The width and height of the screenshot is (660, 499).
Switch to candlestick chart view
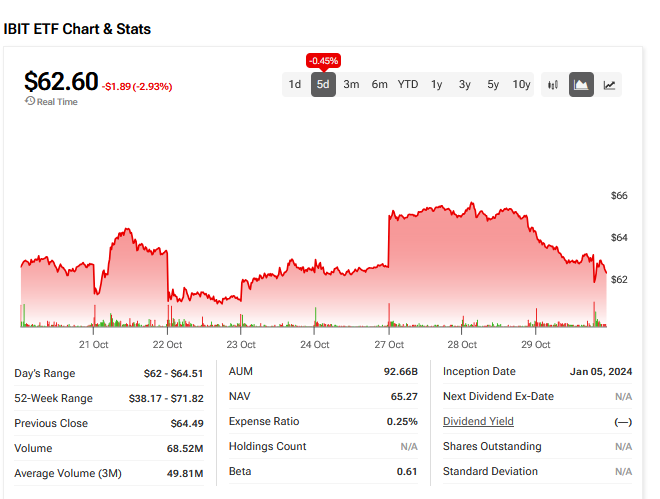[553, 85]
